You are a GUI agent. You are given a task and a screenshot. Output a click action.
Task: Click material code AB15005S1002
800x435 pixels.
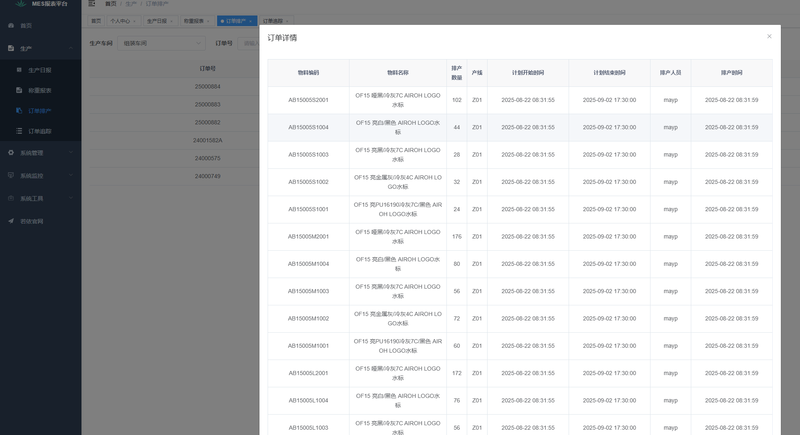pyautogui.click(x=308, y=182)
